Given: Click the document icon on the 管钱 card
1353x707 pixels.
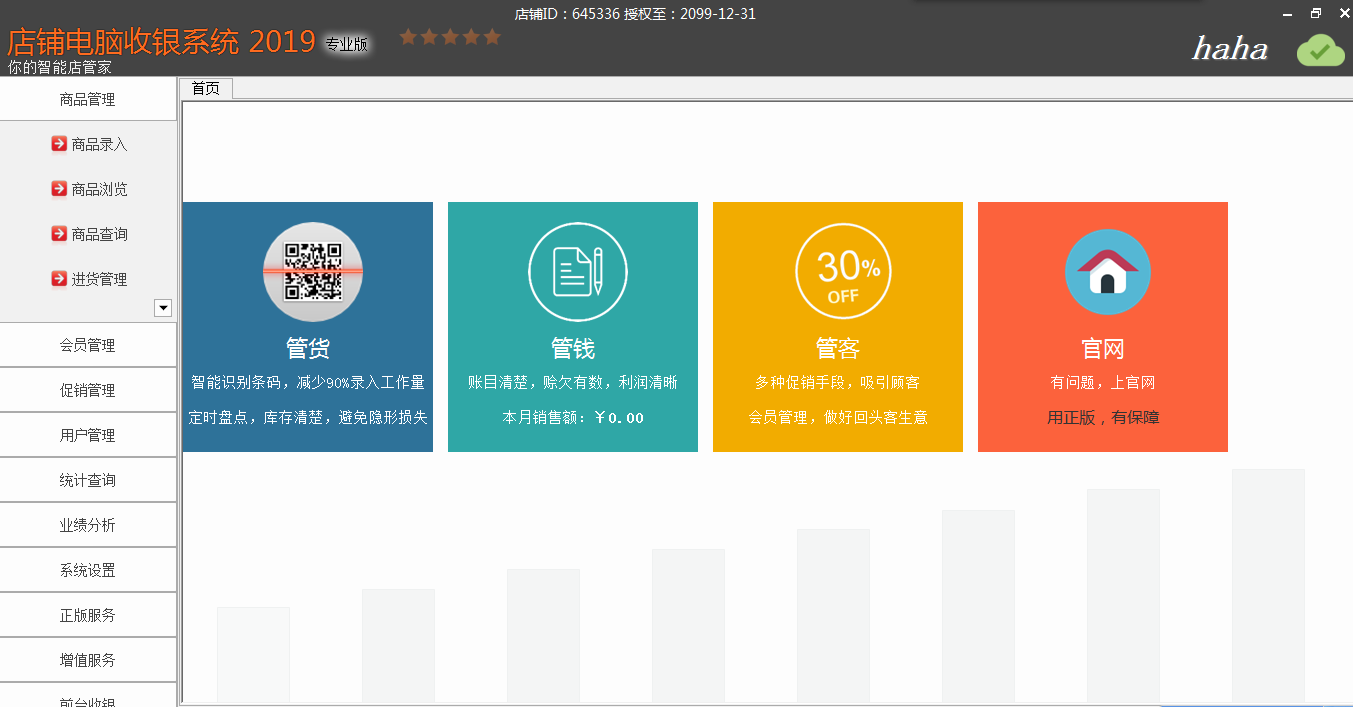Looking at the screenshot, I should tap(577, 270).
